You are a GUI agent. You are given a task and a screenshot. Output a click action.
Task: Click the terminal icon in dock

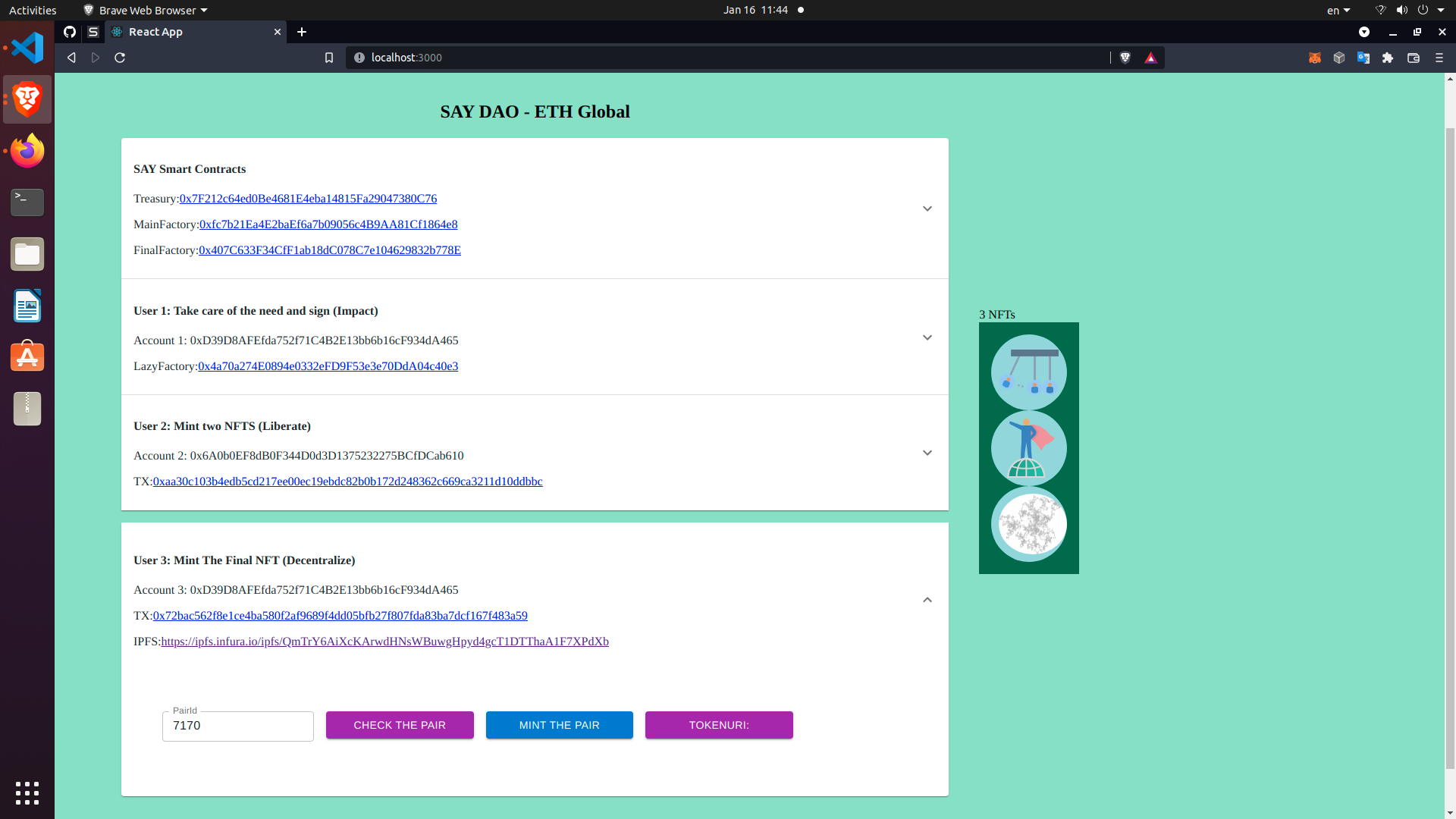click(x=27, y=201)
